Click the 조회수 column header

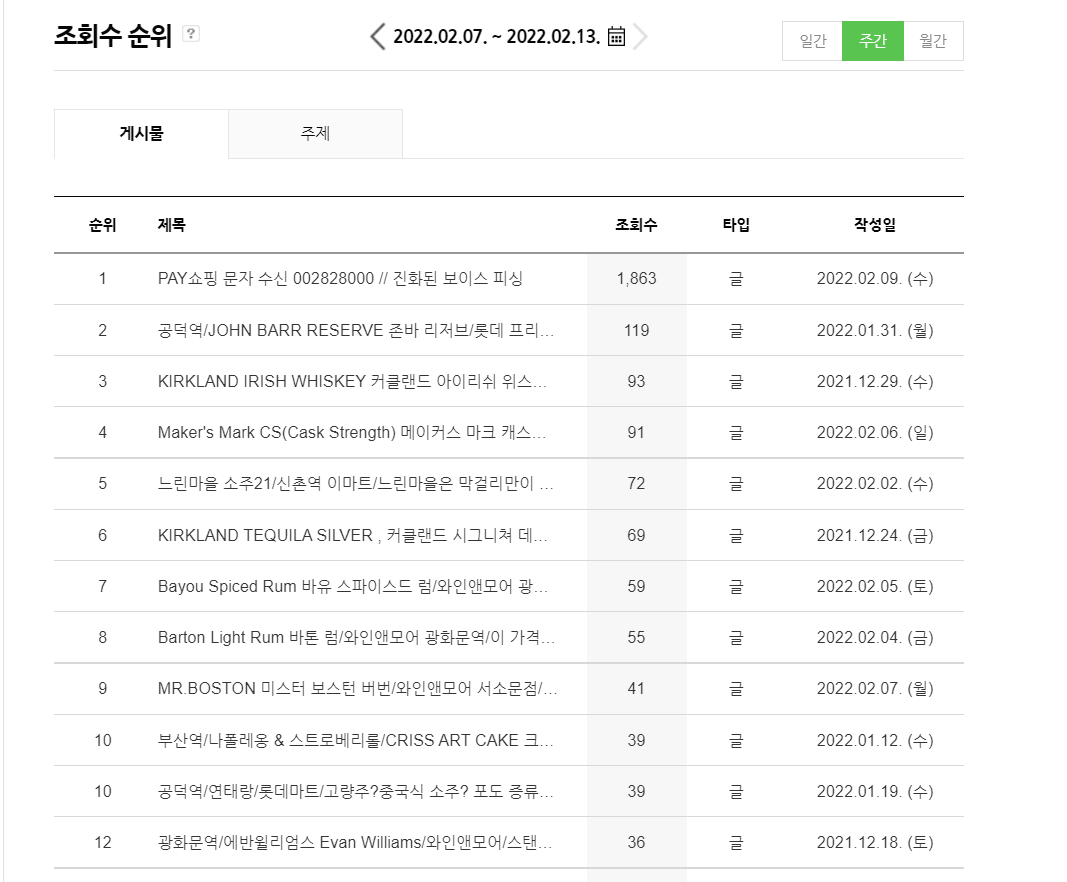click(x=636, y=225)
